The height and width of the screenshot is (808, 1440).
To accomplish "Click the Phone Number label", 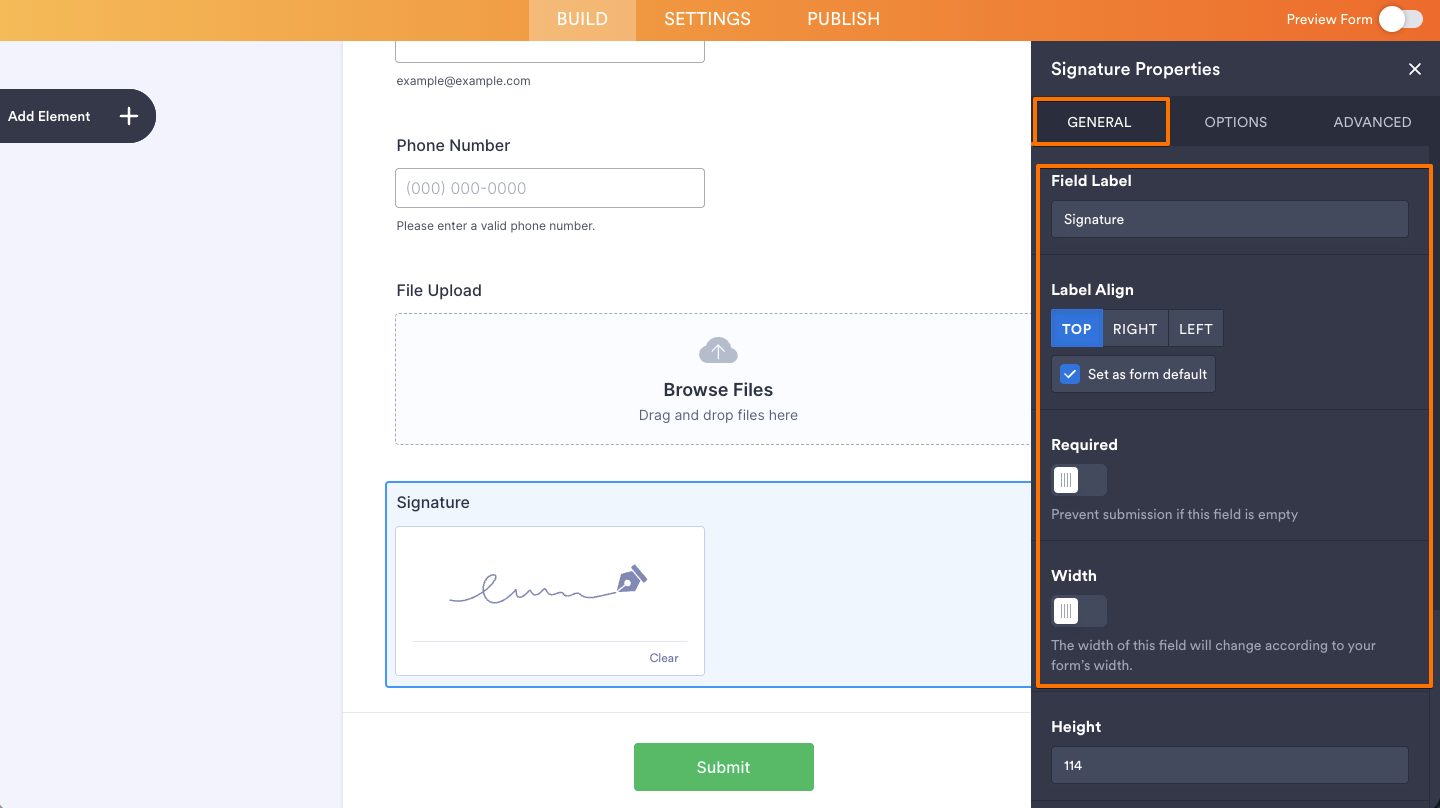I will click(x=453, y=145).
